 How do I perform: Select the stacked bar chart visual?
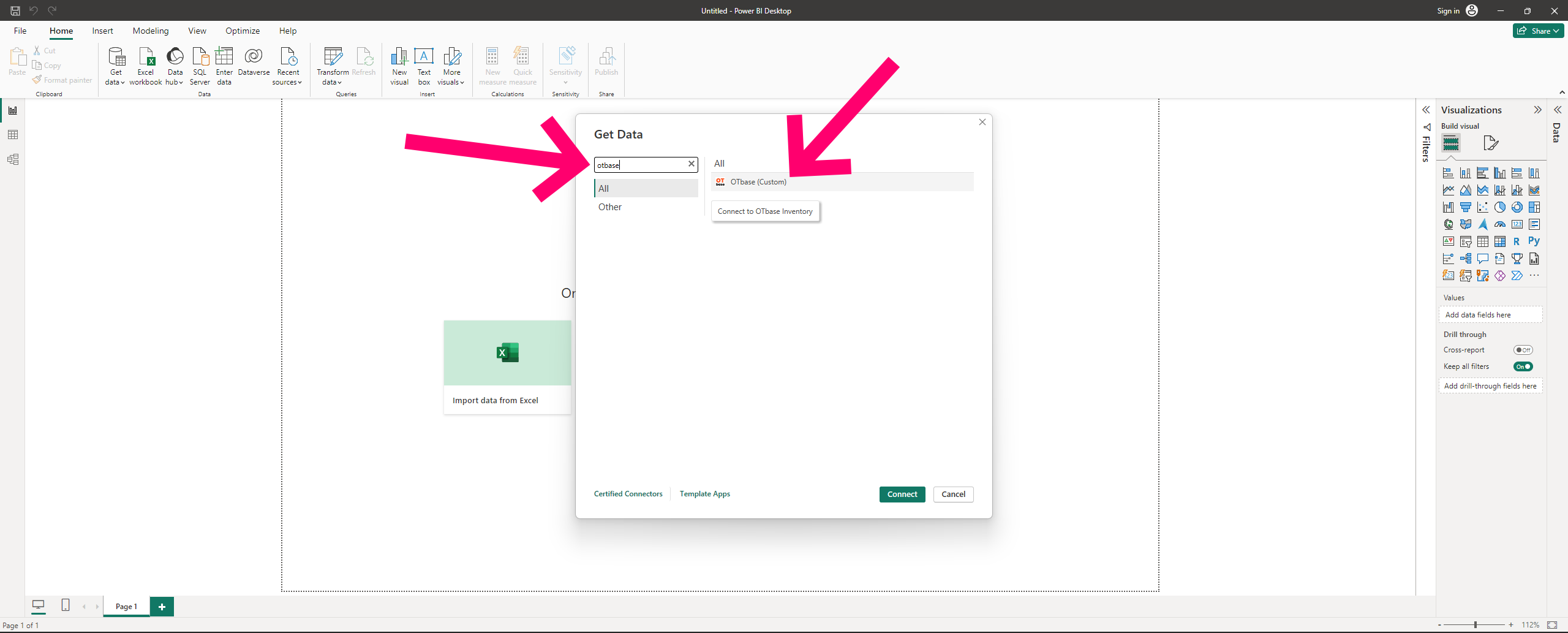[x=1448, y=173]
